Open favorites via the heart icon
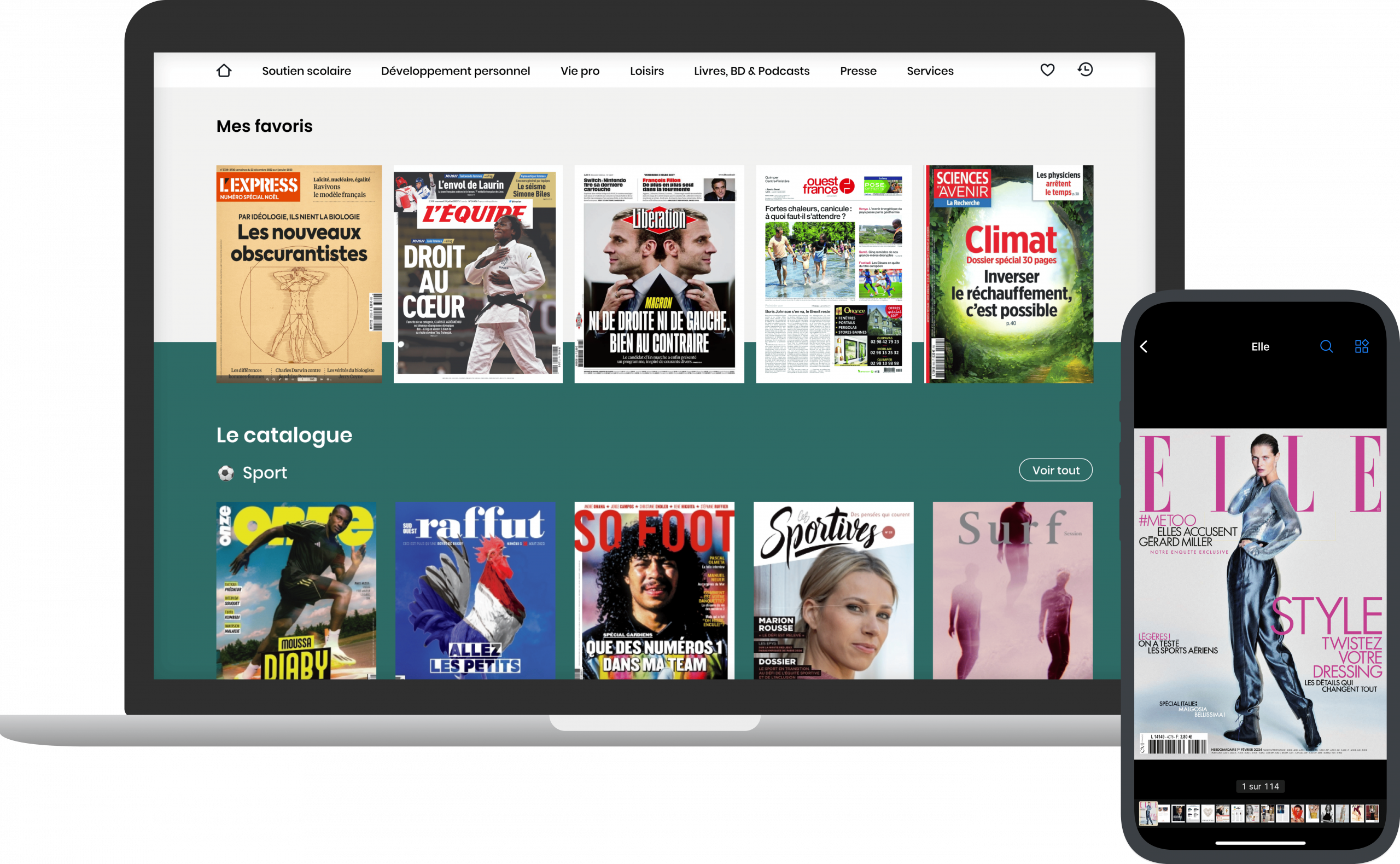The width and height of the screenshot is (1400, 864). (1047, 69)
